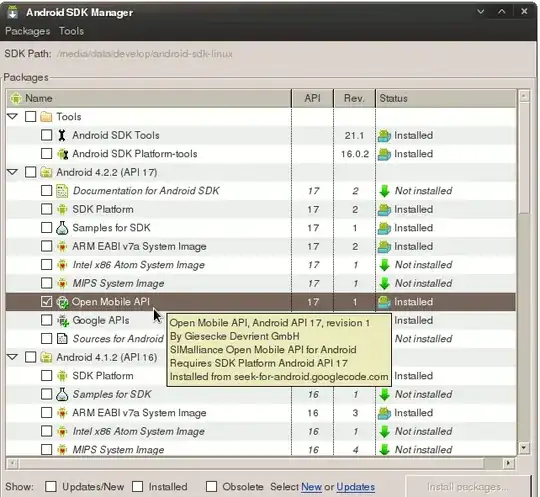
Task: Enable the Installed filter checkbox
Action: click(137, 487)
